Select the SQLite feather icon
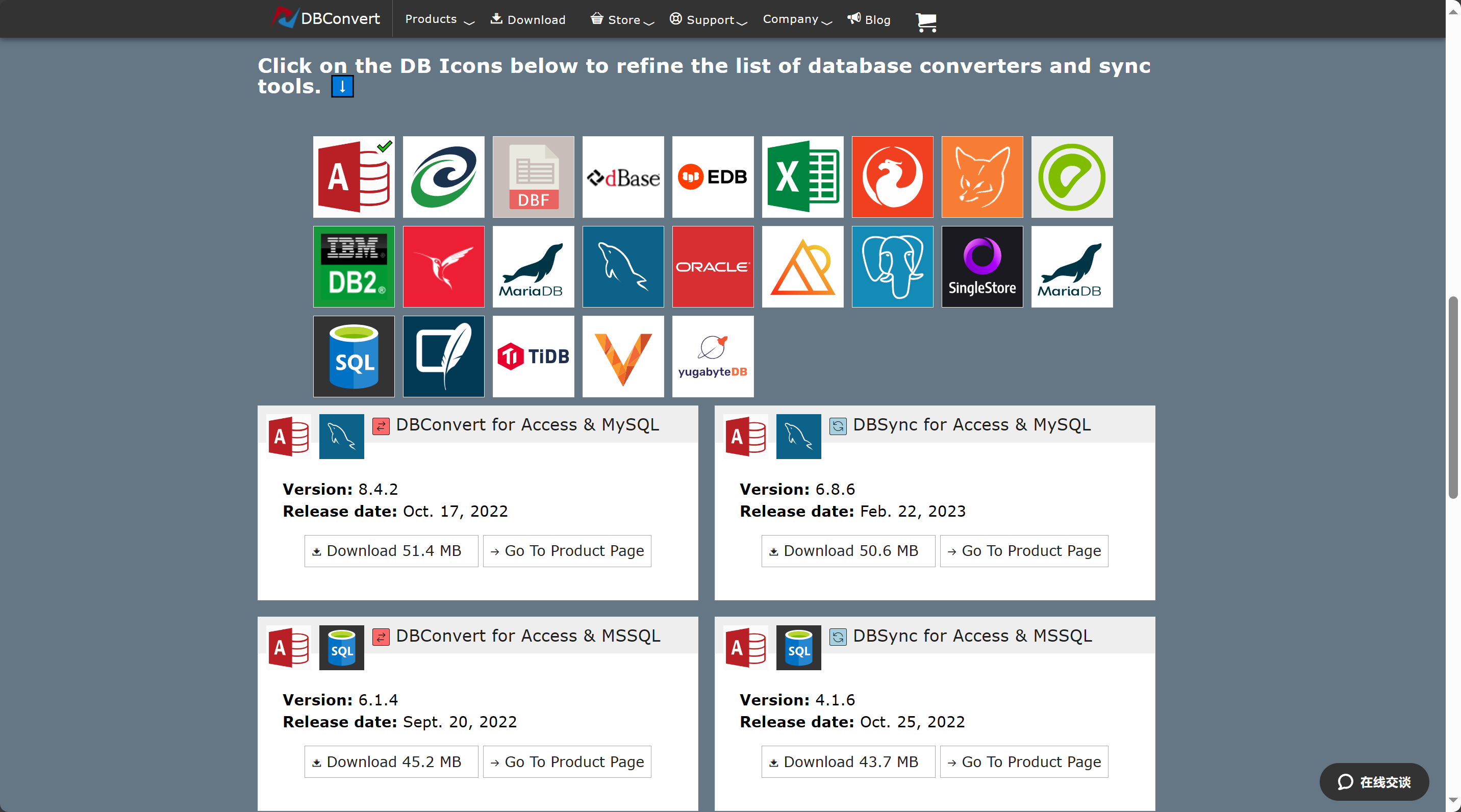 443,357
